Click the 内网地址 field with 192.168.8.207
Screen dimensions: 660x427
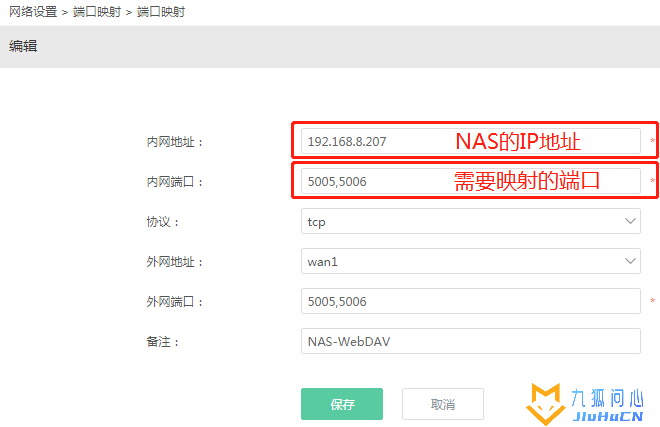[x=471, y=141]
